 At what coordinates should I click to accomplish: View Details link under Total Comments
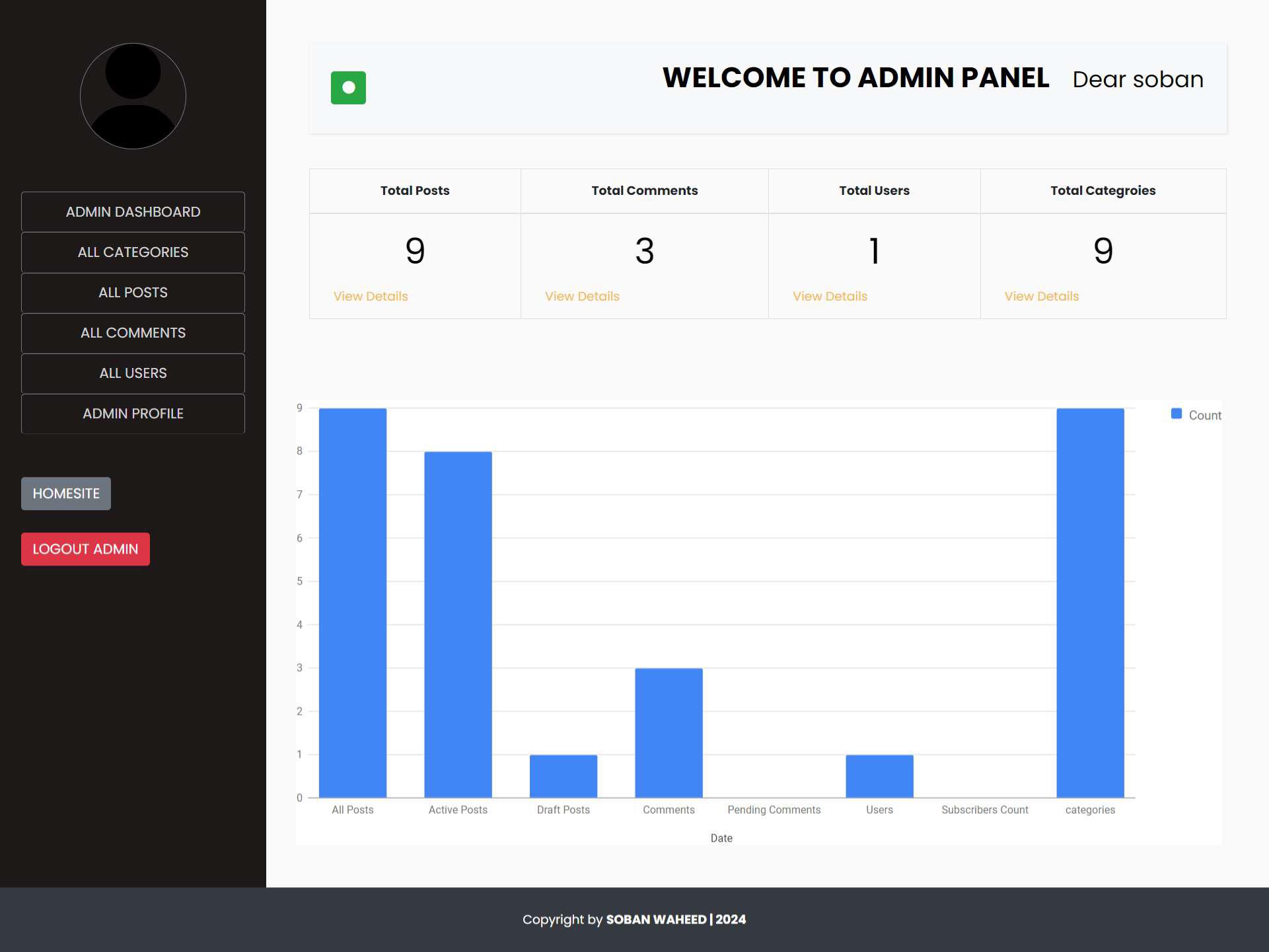click(582, 297)
